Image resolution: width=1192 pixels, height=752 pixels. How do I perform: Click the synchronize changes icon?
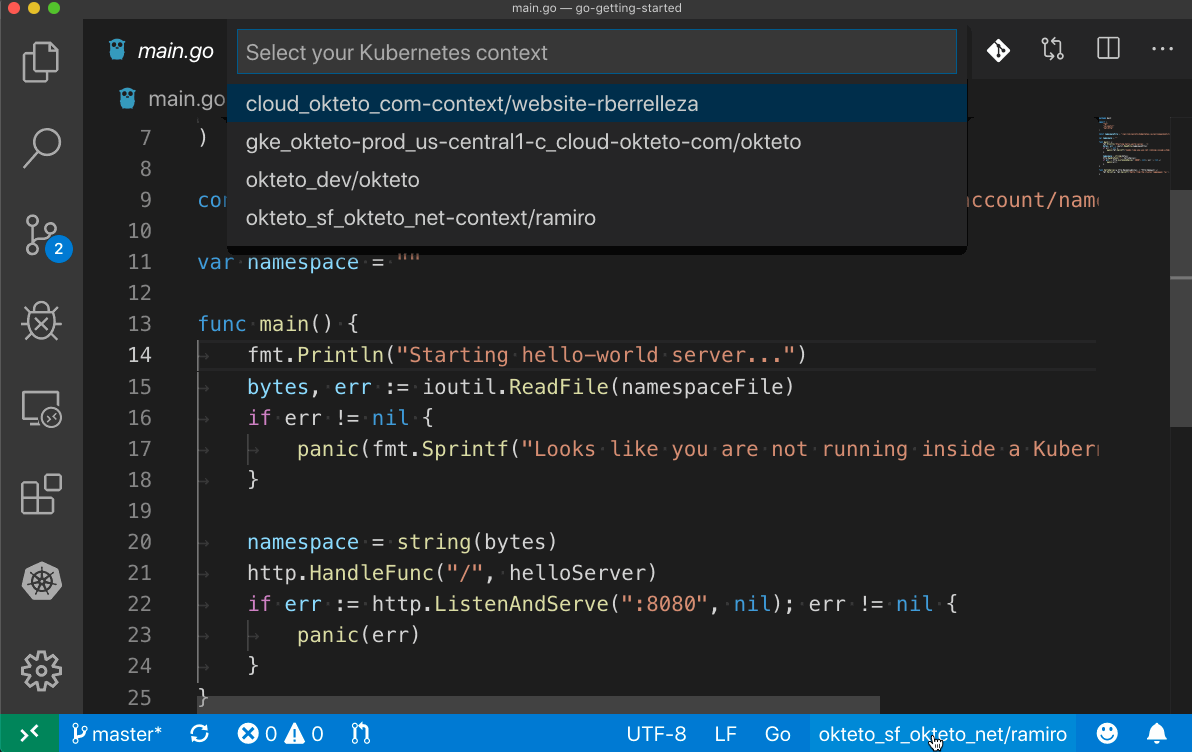click(x=200, y=734)
